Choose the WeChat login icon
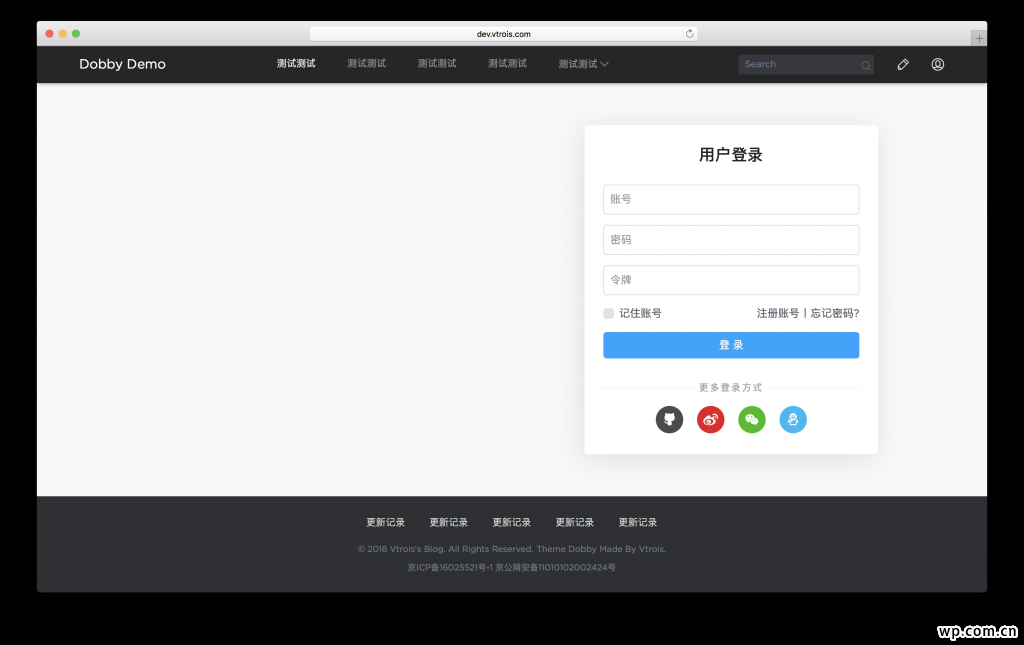Viewport: 1024px width, 645px height. (752, 420)
